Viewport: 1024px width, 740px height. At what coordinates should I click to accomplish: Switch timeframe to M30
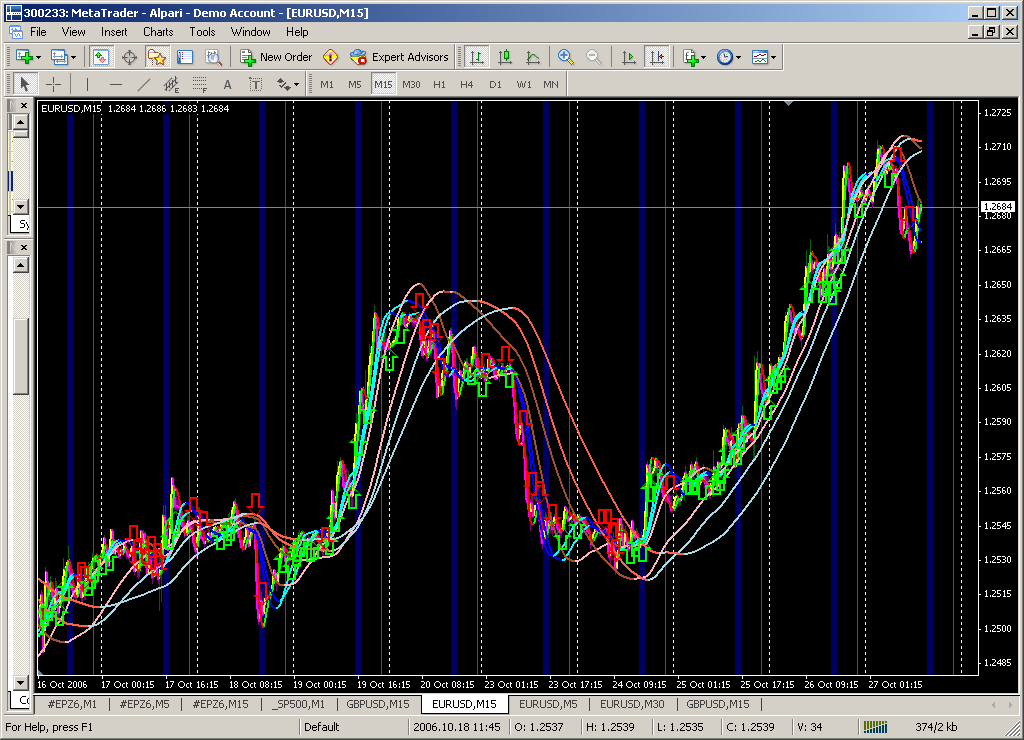click(x=411, y=84)
